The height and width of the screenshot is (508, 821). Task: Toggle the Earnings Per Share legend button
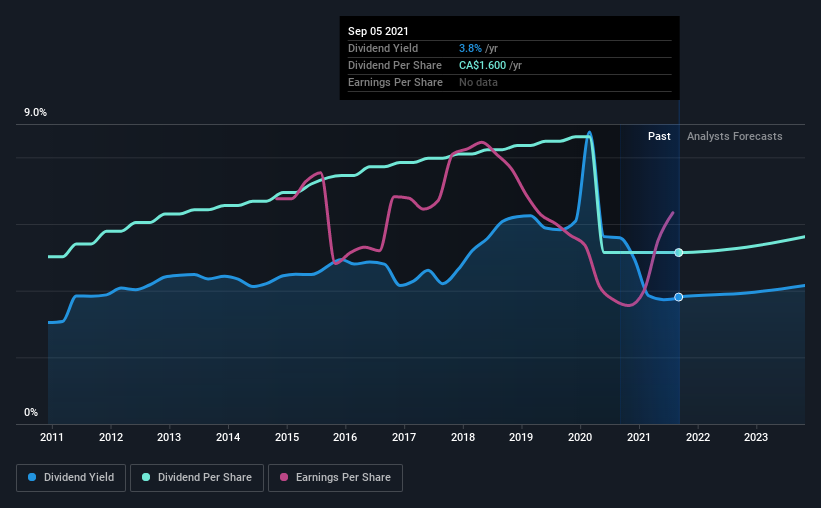[x=335, y=478]
